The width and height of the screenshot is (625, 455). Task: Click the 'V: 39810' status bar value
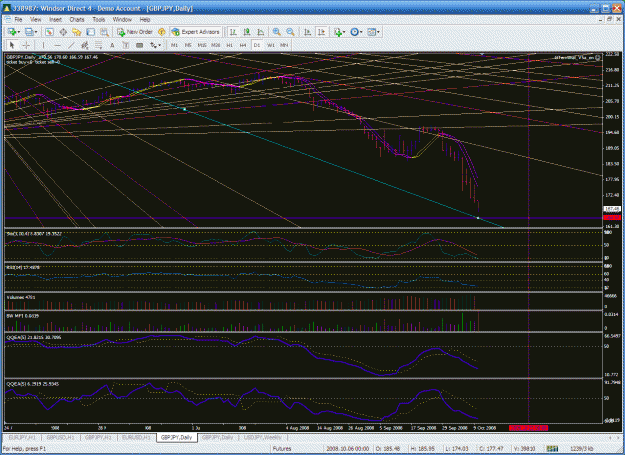click(524, 449)
